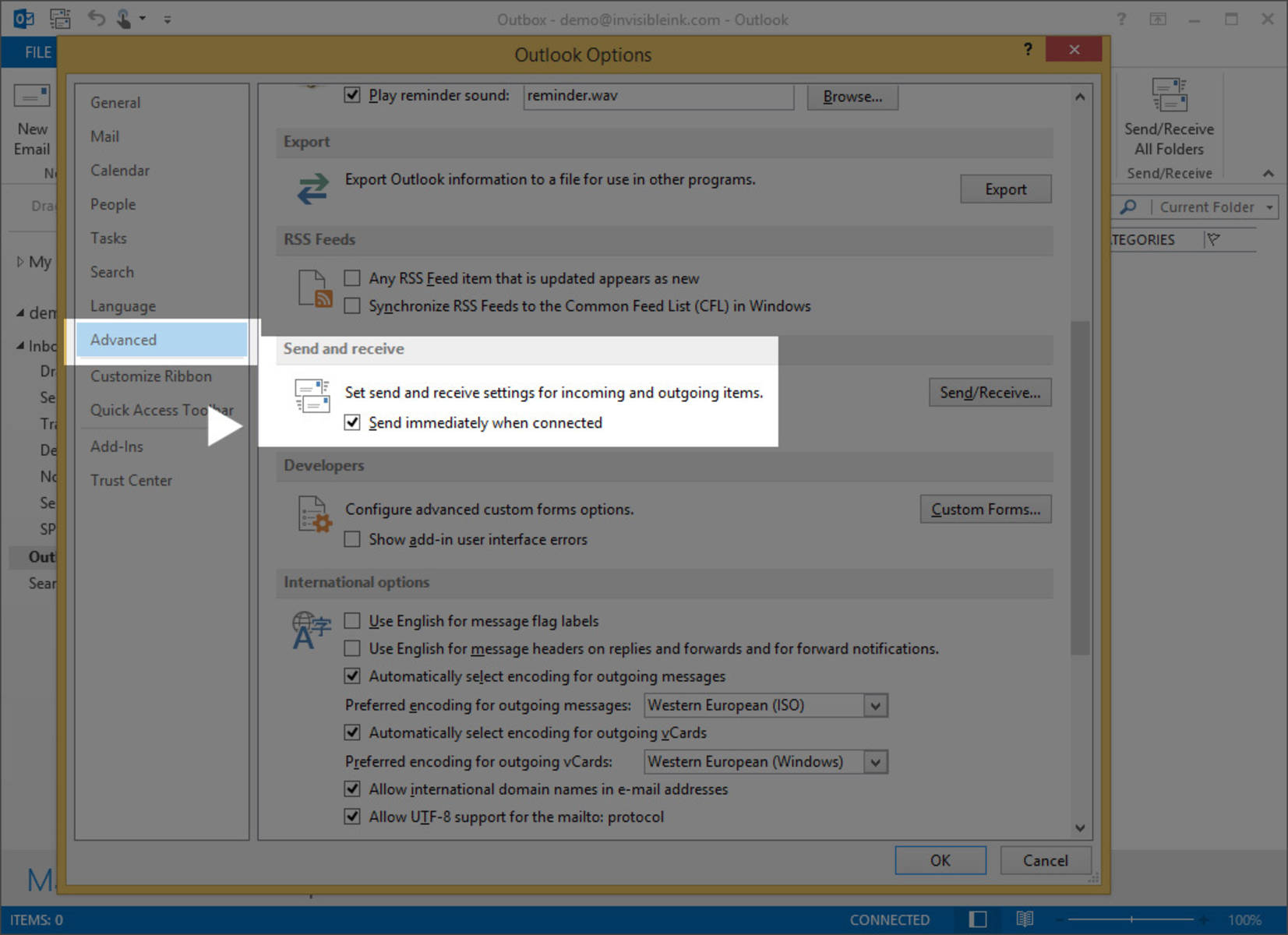Viewport: 1288px width, 935px height.
Task: Click the Export arrows icon
Action: (312, 189)
